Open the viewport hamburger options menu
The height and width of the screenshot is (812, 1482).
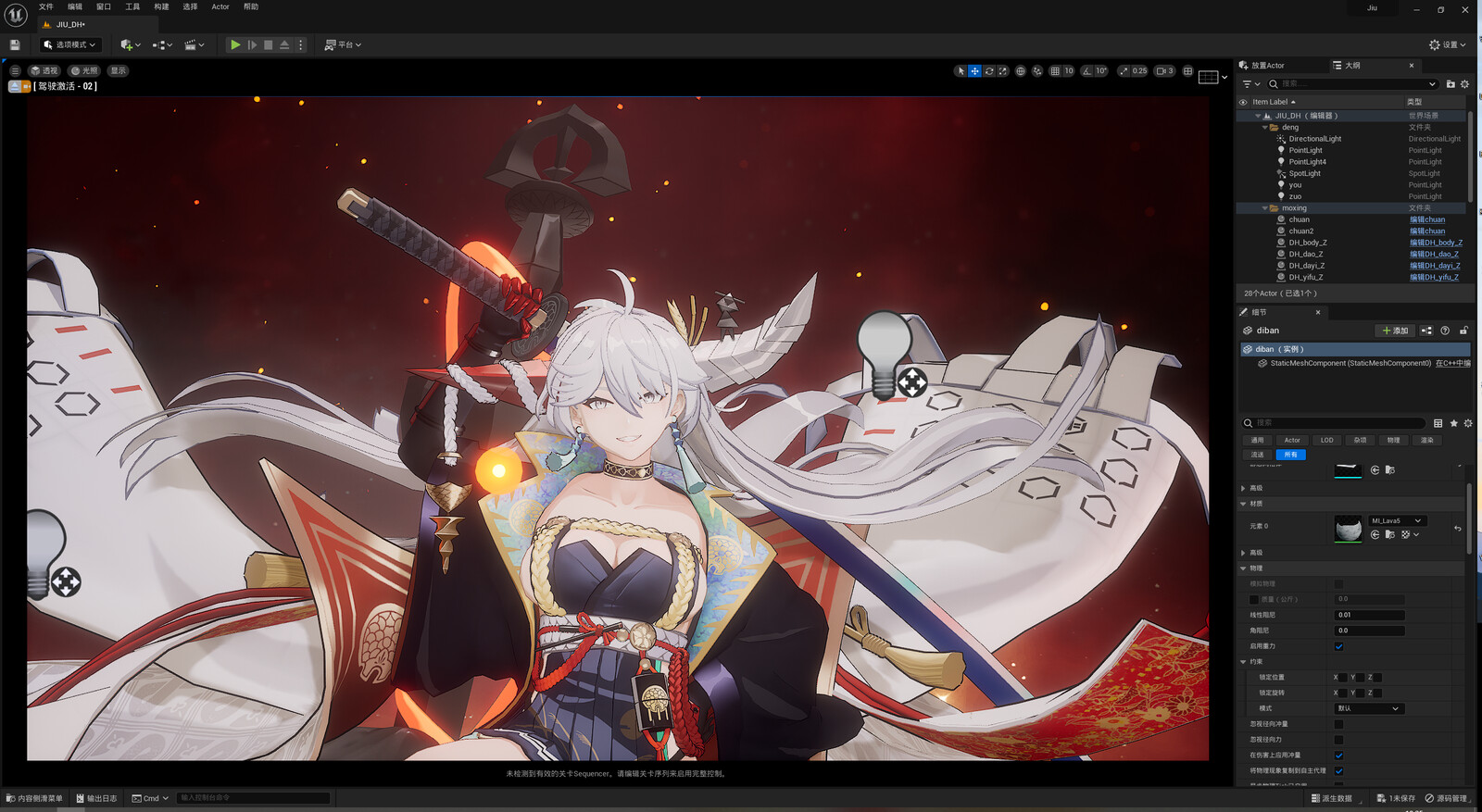coord(15,70)
